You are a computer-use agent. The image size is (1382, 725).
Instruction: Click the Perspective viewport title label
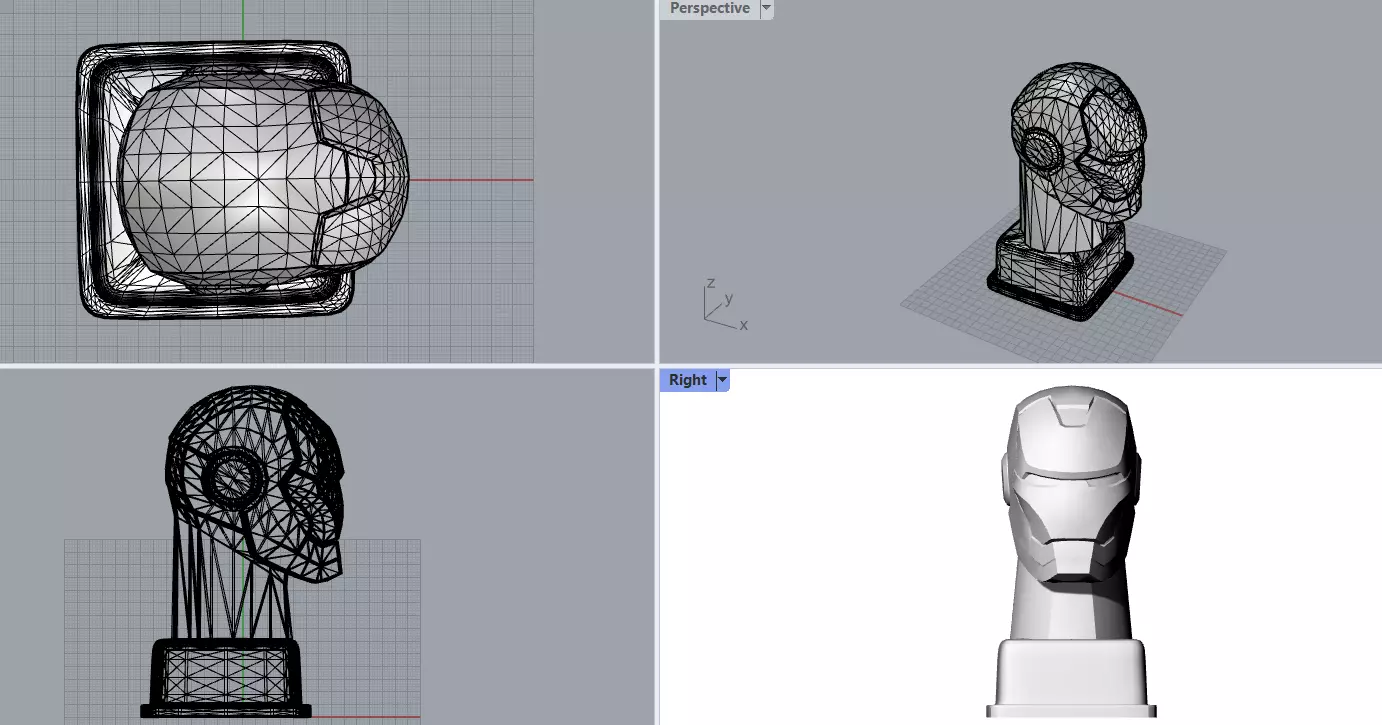709,8
